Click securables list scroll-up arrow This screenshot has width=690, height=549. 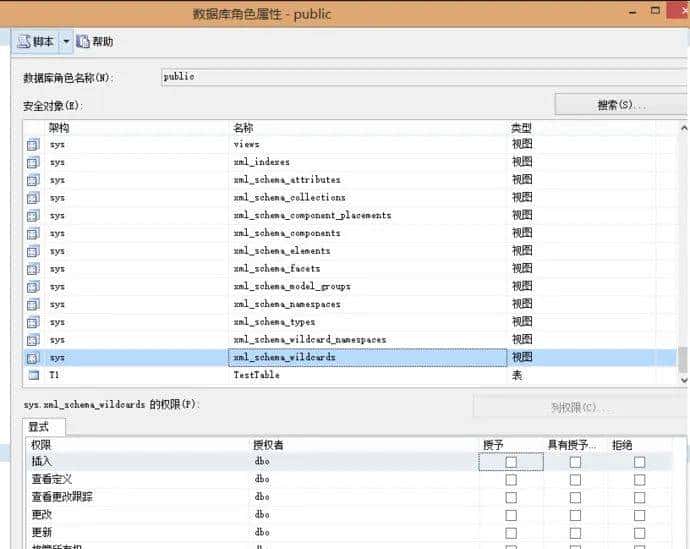(684, 128)
